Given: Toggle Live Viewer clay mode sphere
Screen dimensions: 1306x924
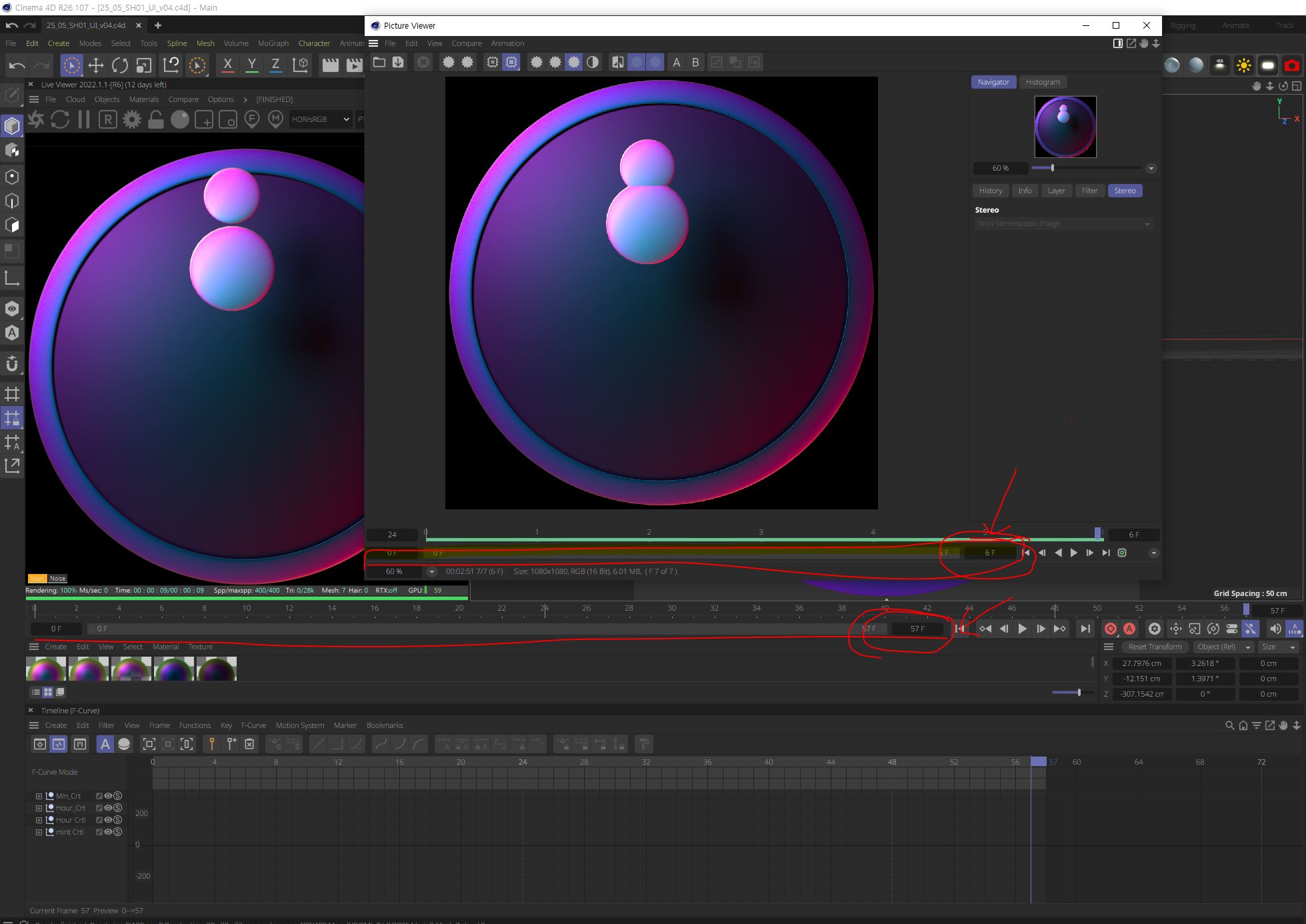Looking at the screenshot, I should click(x=180, y=120).
